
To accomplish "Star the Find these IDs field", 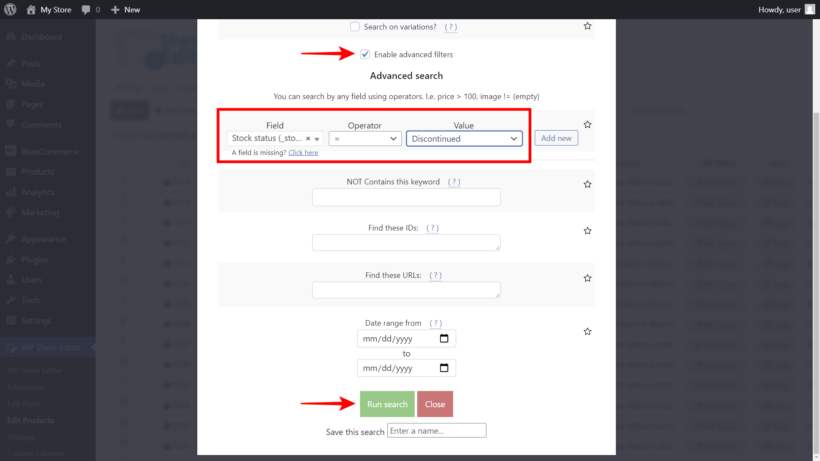I will pyautogui.click(x=587, y=230).
